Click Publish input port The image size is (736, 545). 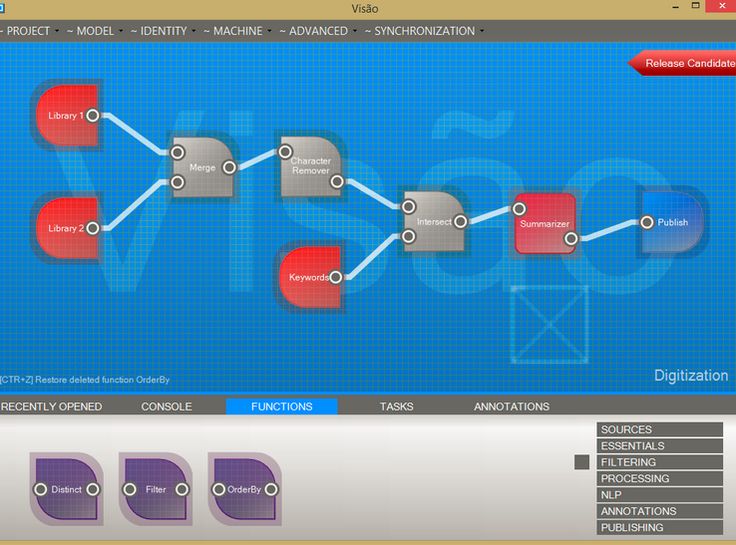click(x=647, y=222)
